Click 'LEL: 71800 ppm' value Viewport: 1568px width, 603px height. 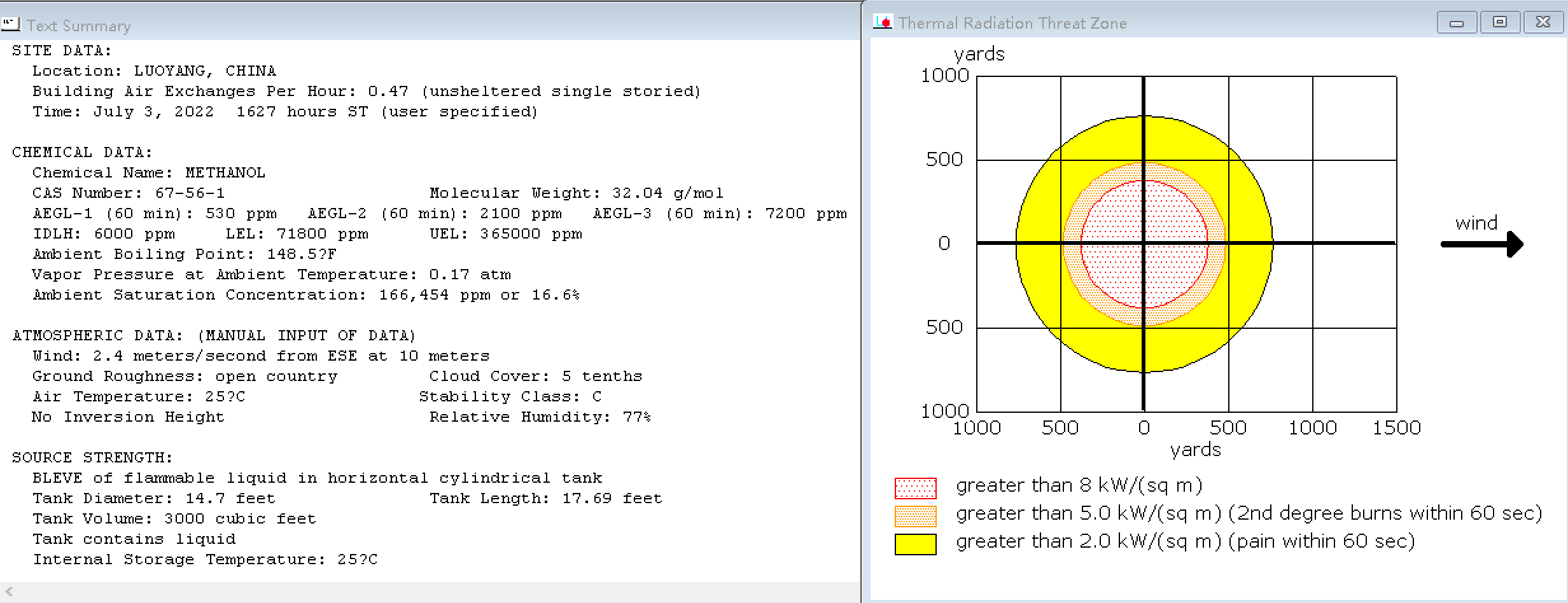[297, 233]
